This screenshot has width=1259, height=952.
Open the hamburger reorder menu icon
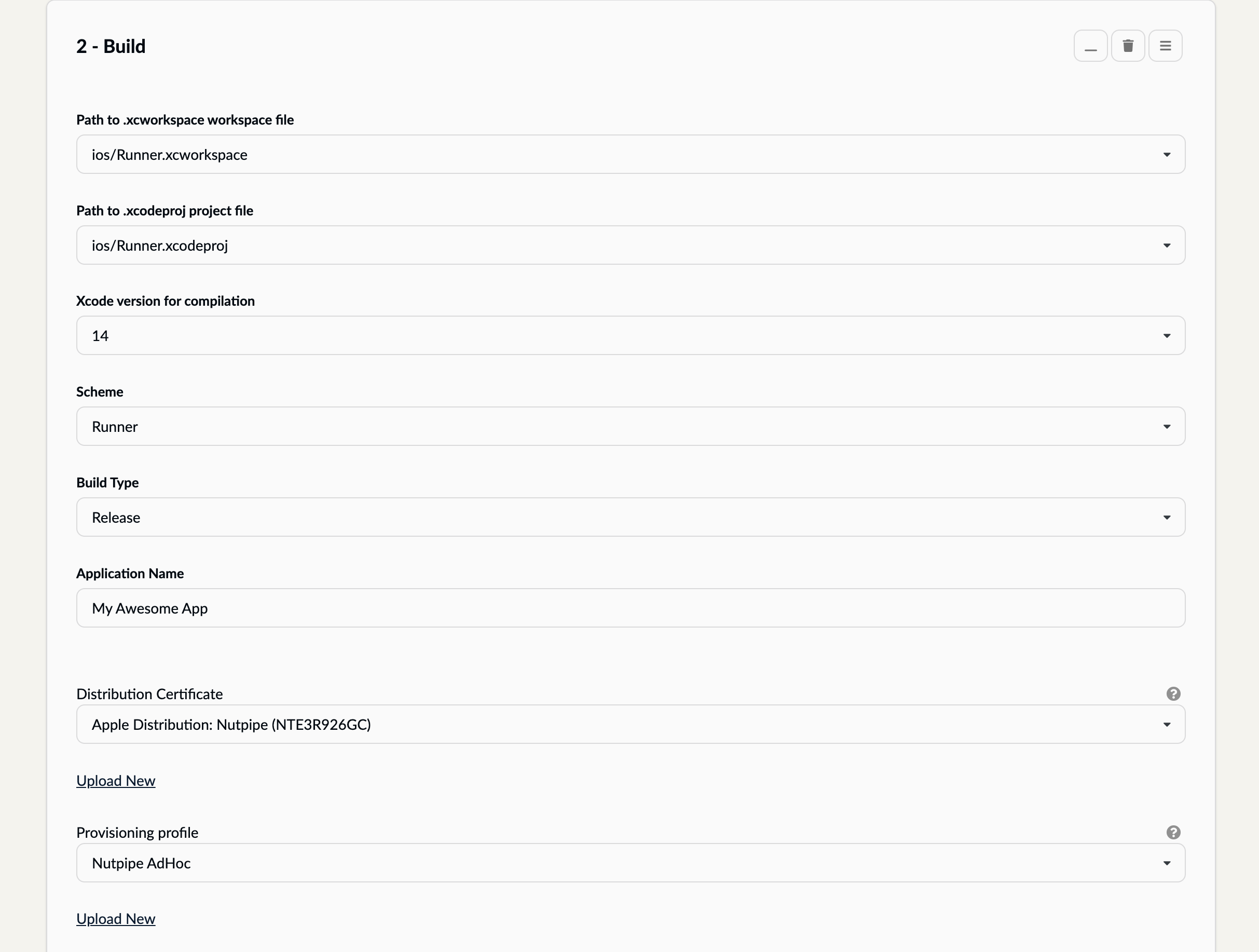click(1165, 46)
